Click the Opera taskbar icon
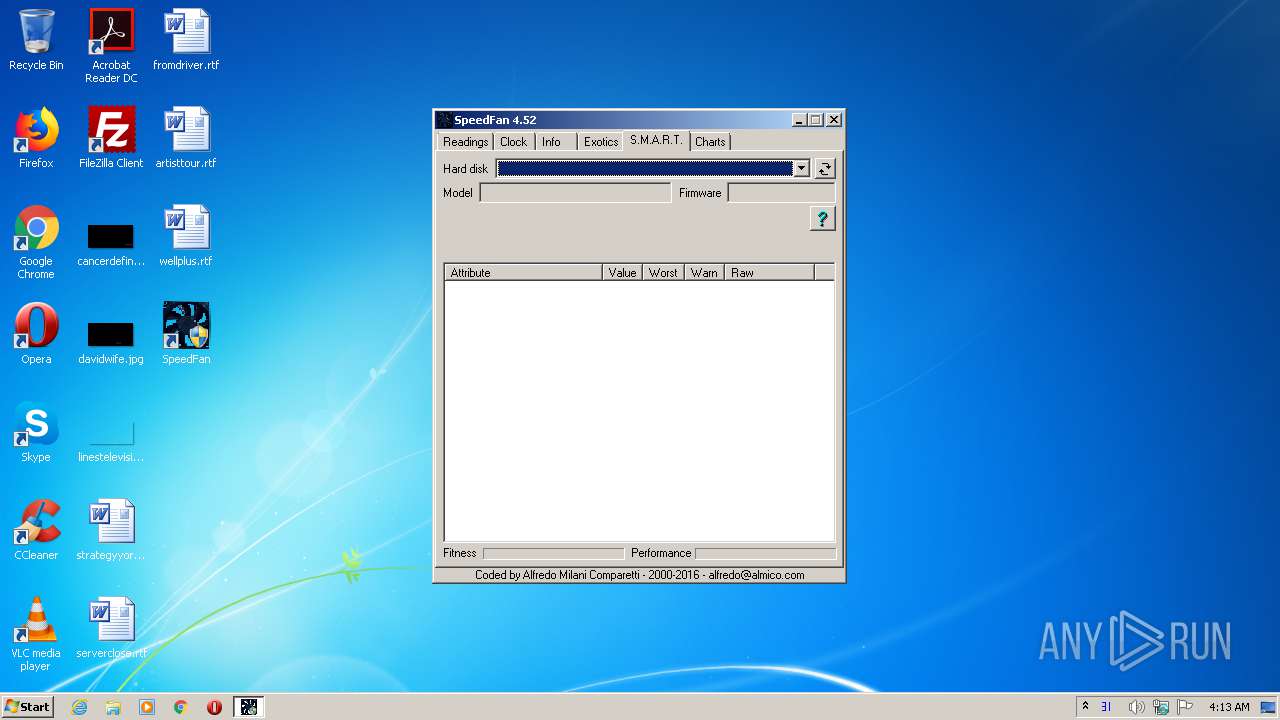Screen dimensions: 1280x720 pyautogui.click(x=214, y=707)
